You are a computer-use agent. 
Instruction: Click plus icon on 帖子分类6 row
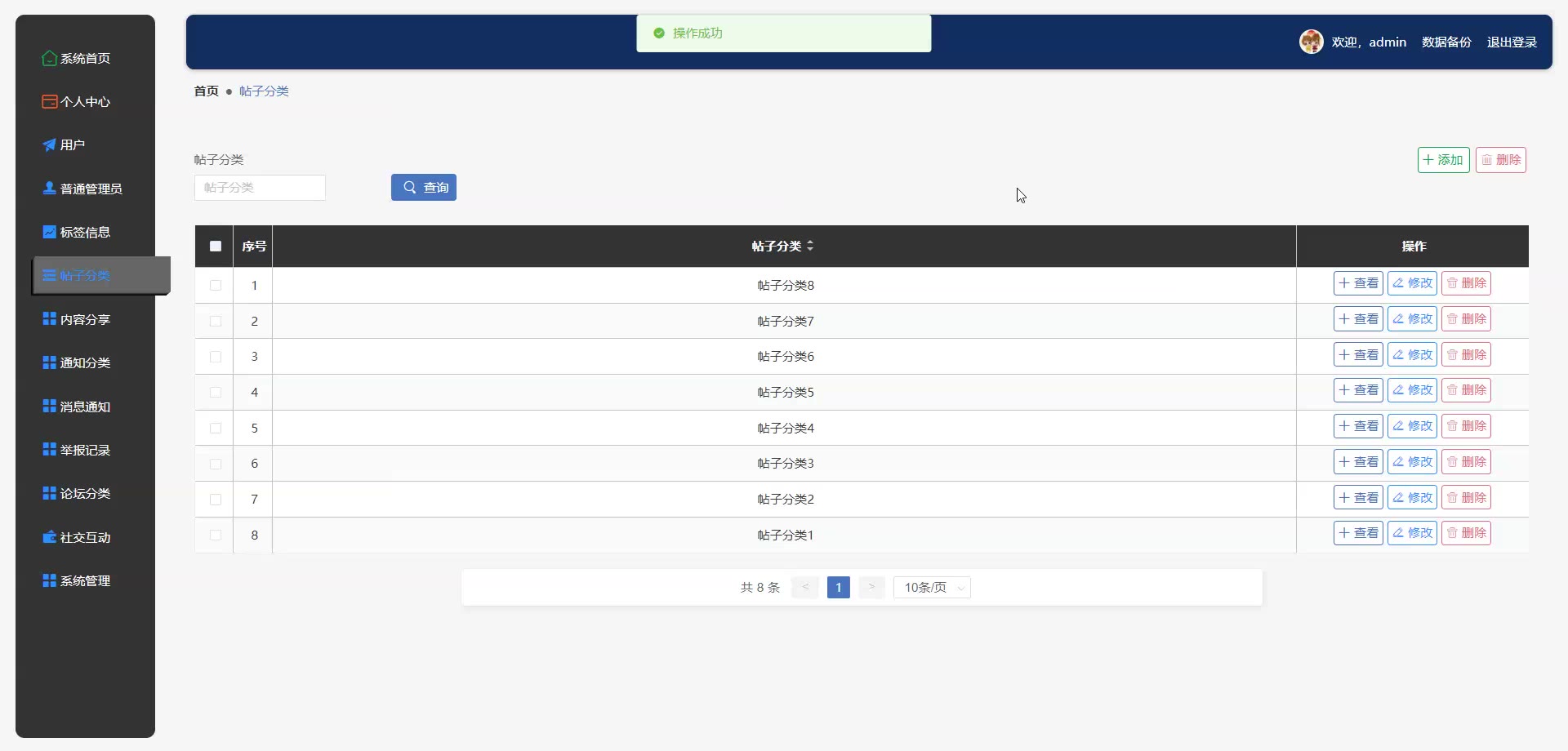point(1344,354)
